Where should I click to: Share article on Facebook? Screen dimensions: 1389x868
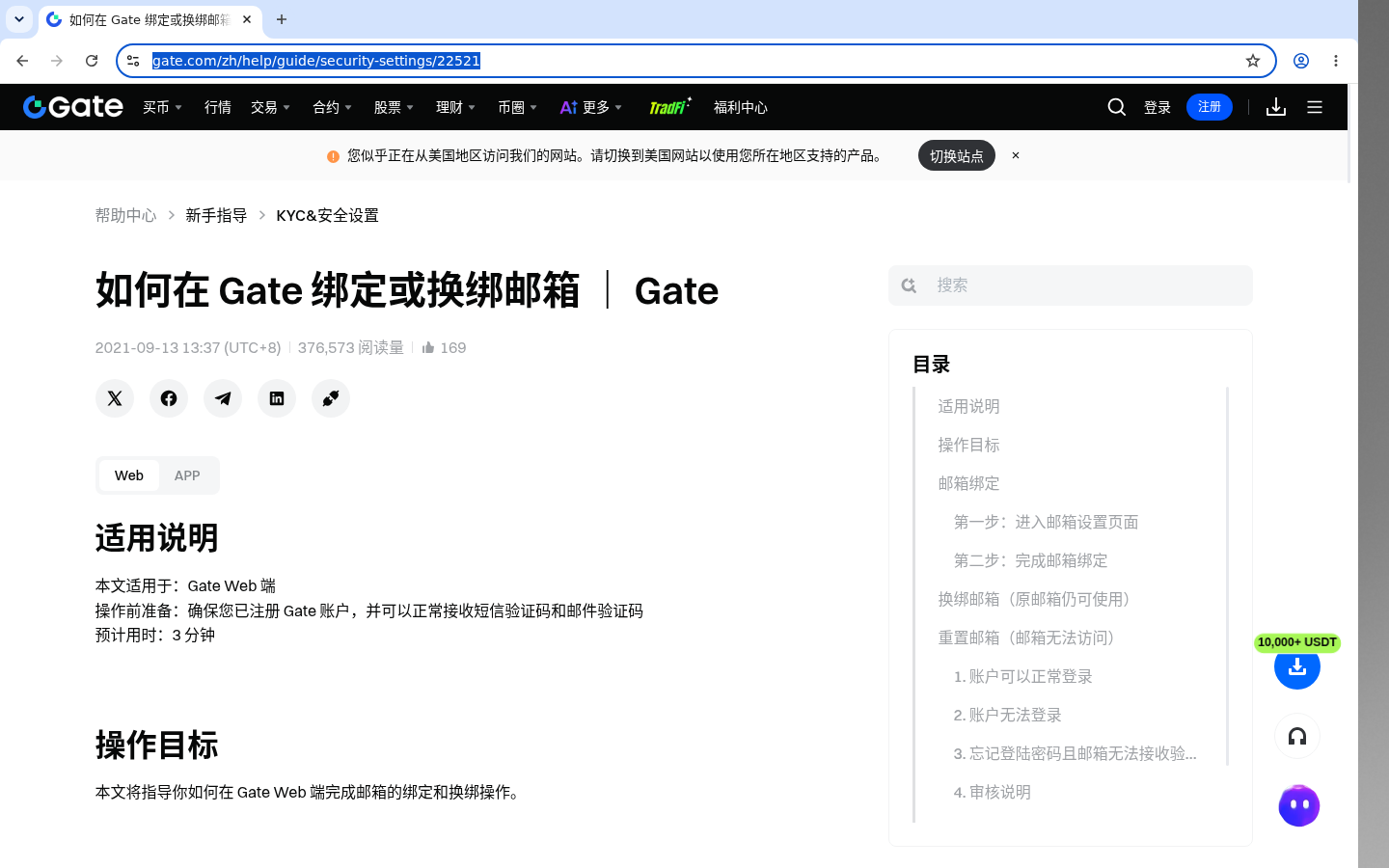pos(169,398)
